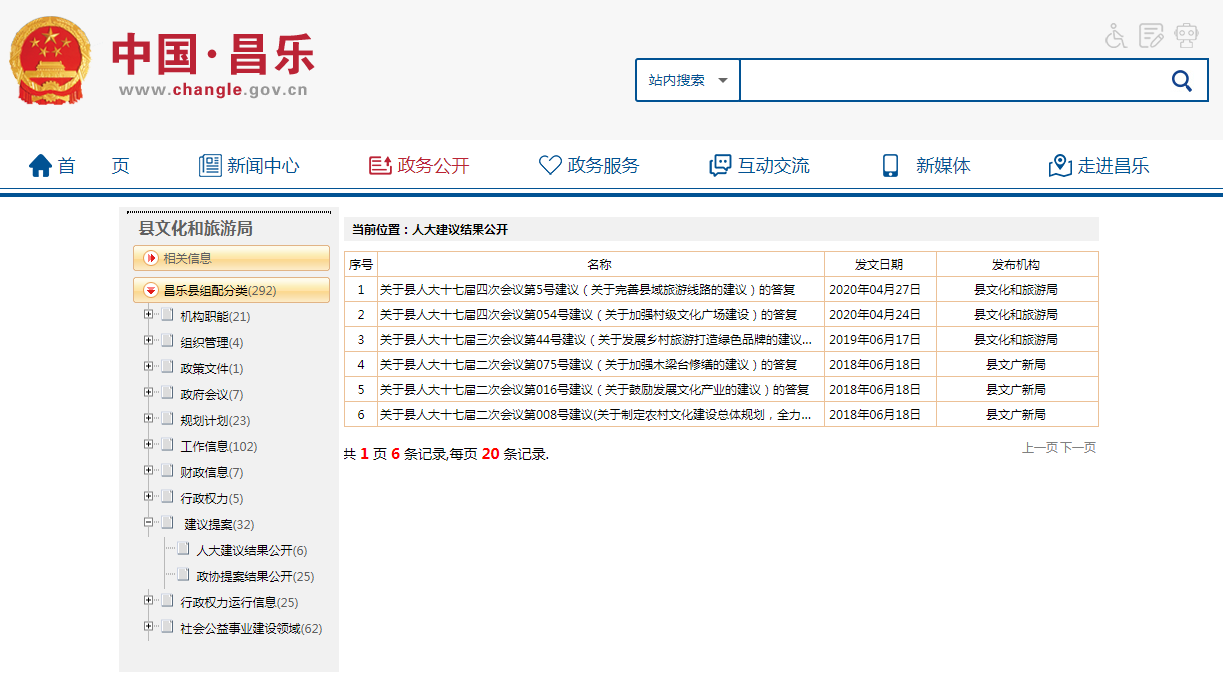The image size is (1223, 690).
Task: Click the notepad-with-pencil icon in the header
Action: pyautogui.click(x=1152, y=36)
